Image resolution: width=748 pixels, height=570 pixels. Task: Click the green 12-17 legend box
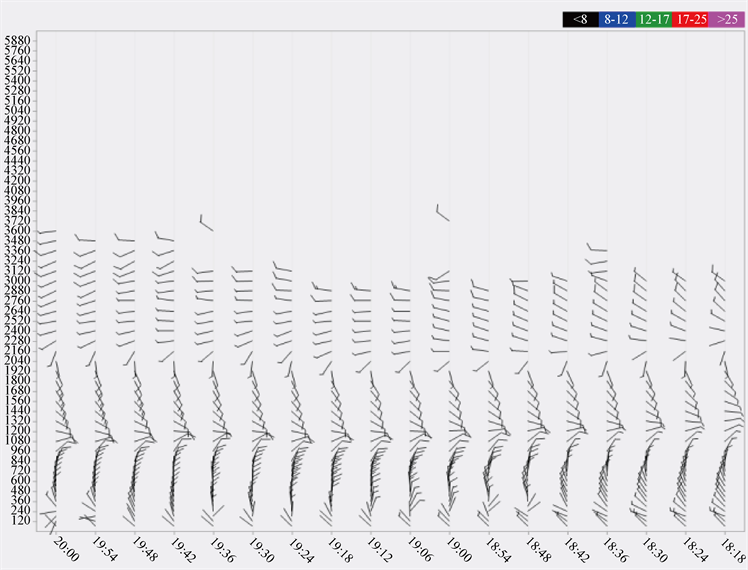point(653,19)
